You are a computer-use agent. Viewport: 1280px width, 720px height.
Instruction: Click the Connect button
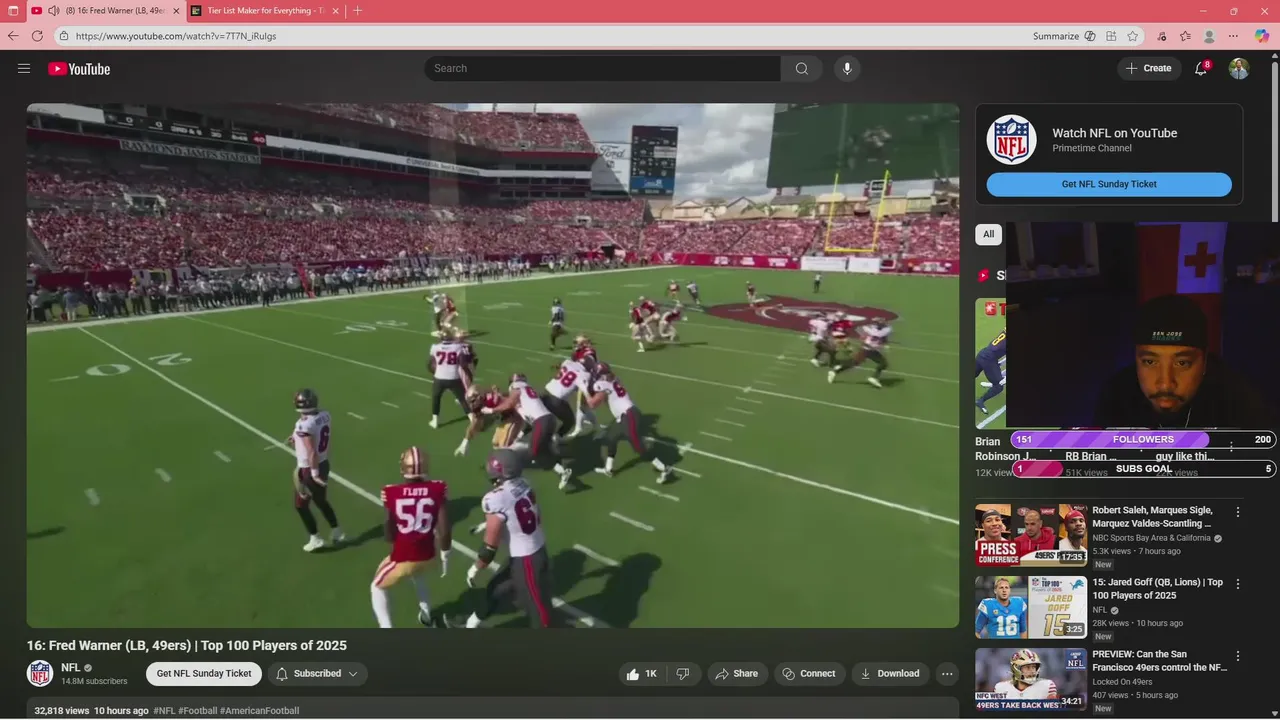point(810,674)
